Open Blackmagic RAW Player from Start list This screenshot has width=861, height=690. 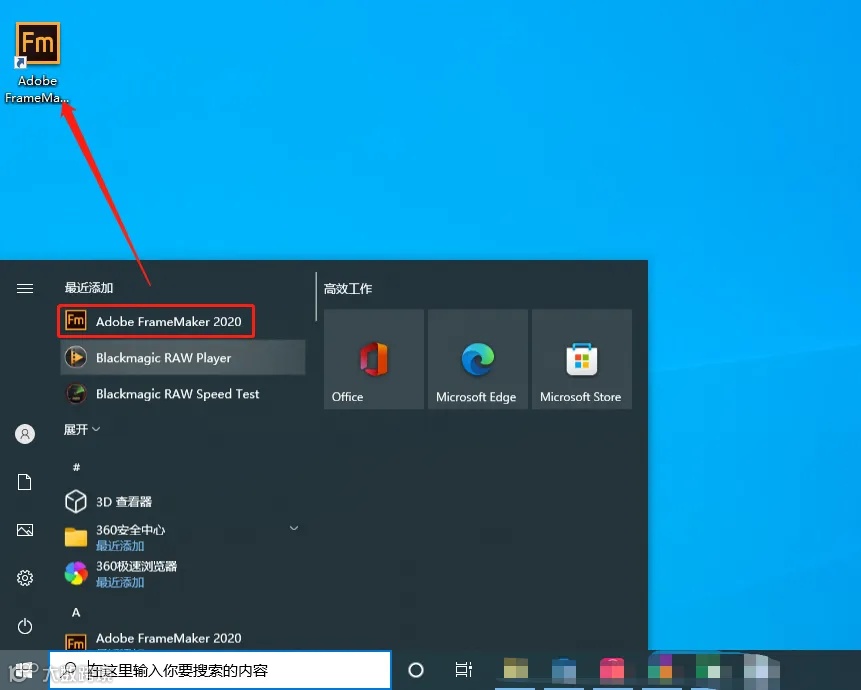click(x=182, y=357)
